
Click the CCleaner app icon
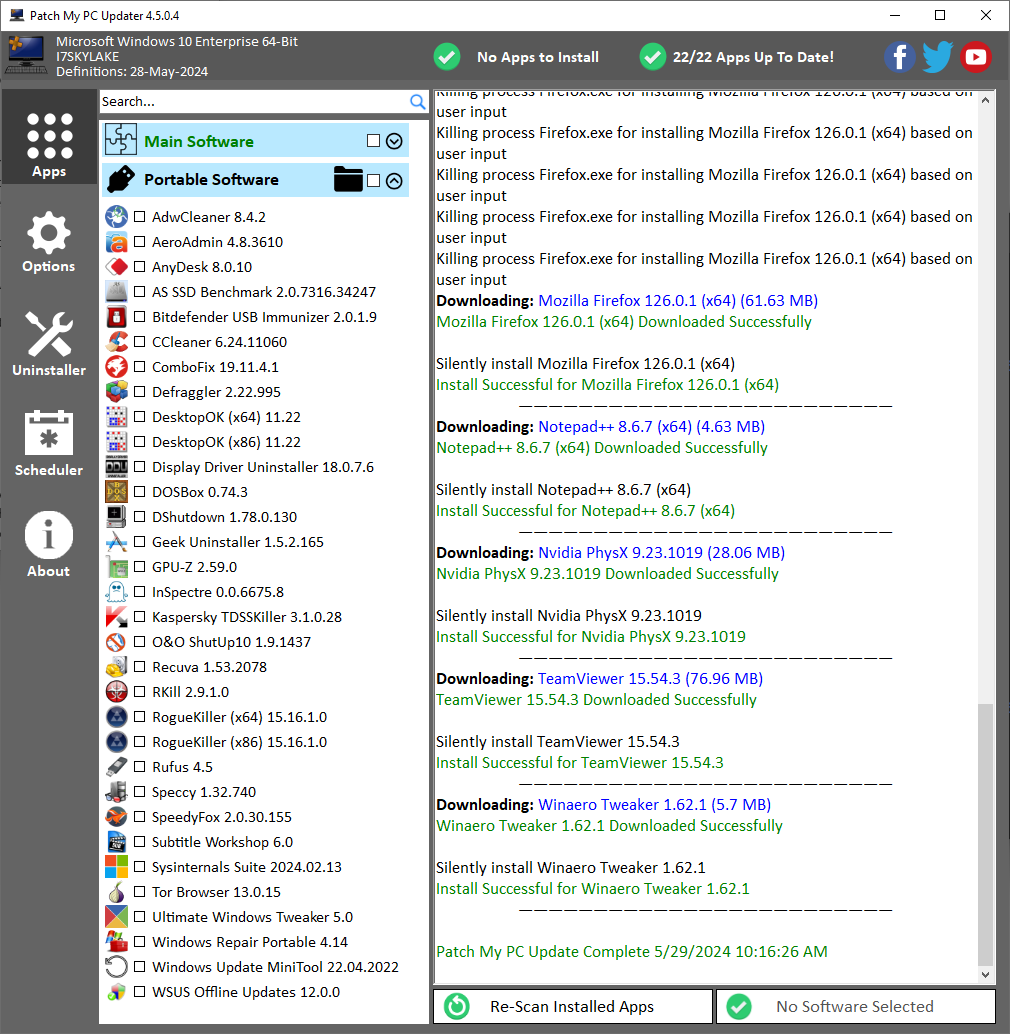(x=117, y=342)
